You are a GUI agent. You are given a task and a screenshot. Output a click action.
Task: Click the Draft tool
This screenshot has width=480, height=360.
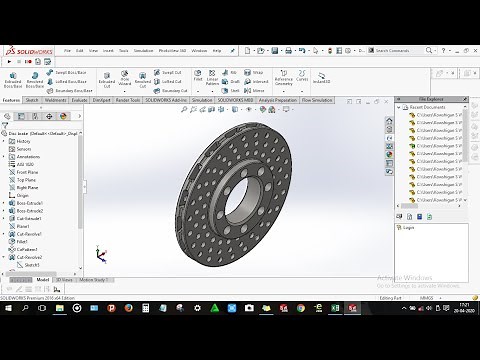click(x=231, y=81)
